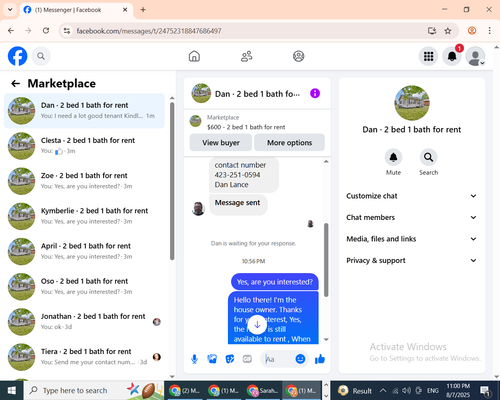Open the ENG language indicator
The image size is (500, 400).
coord(433,390)
